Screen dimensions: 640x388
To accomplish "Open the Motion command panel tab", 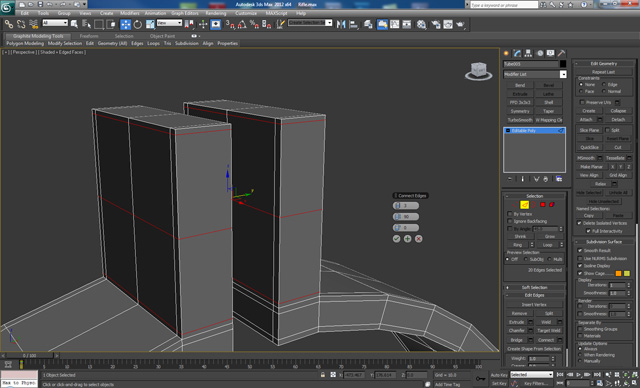I will (x=540, y=53).
